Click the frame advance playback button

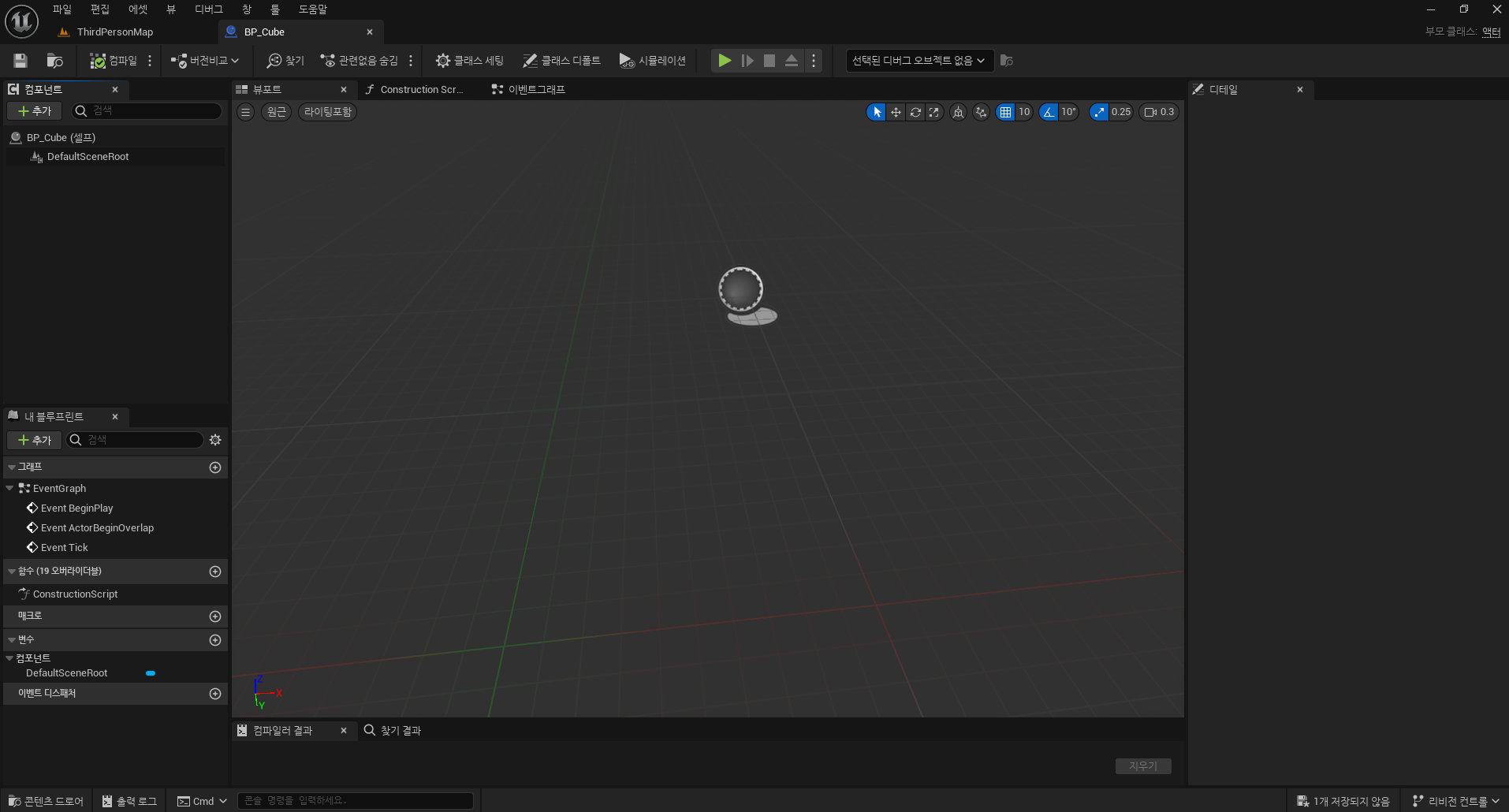747,61
